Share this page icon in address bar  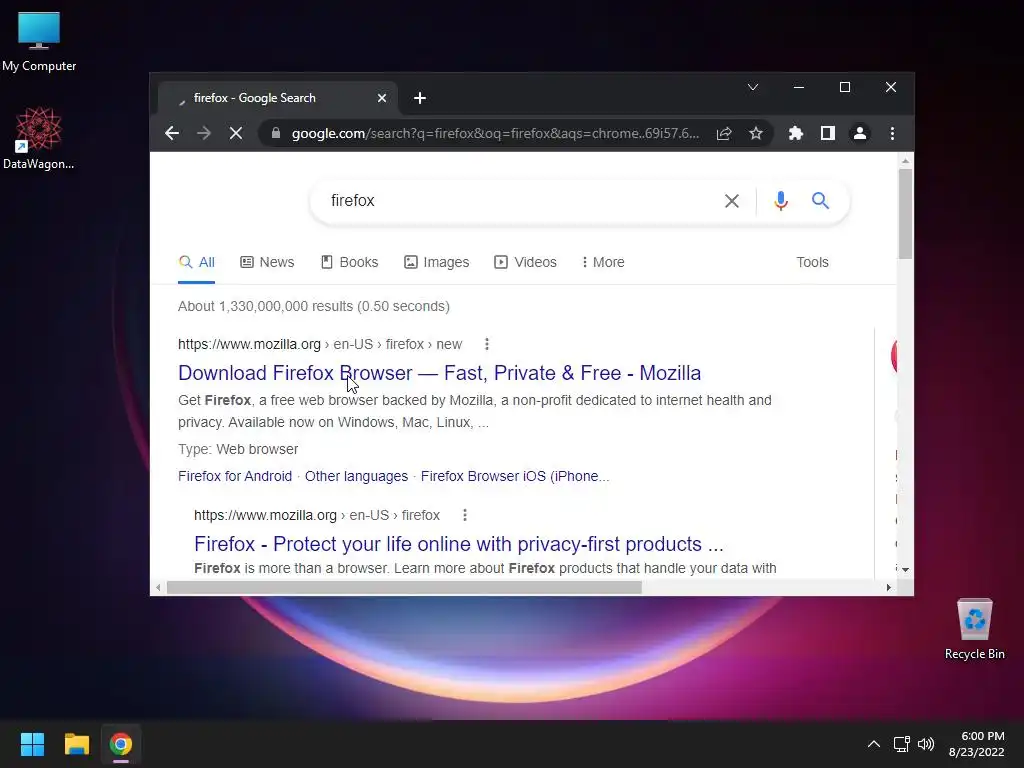click(724, 133)
